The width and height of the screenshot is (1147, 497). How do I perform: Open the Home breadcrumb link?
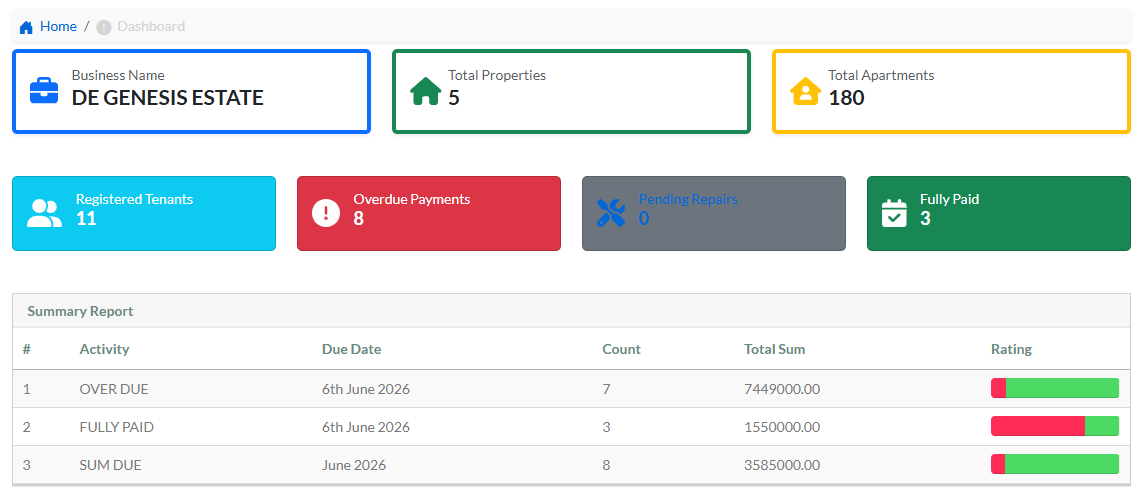[x=59, y=26]
